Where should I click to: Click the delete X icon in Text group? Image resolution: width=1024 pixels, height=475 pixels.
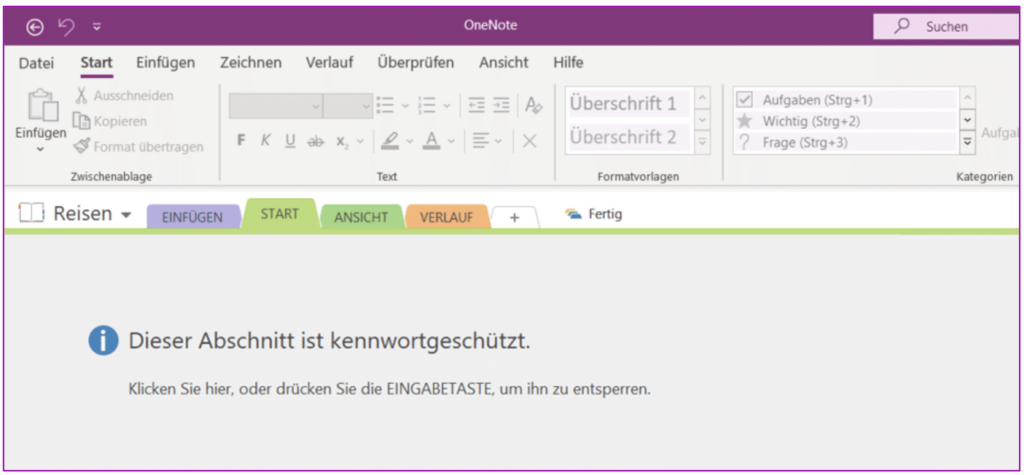(x=530, y=141)
